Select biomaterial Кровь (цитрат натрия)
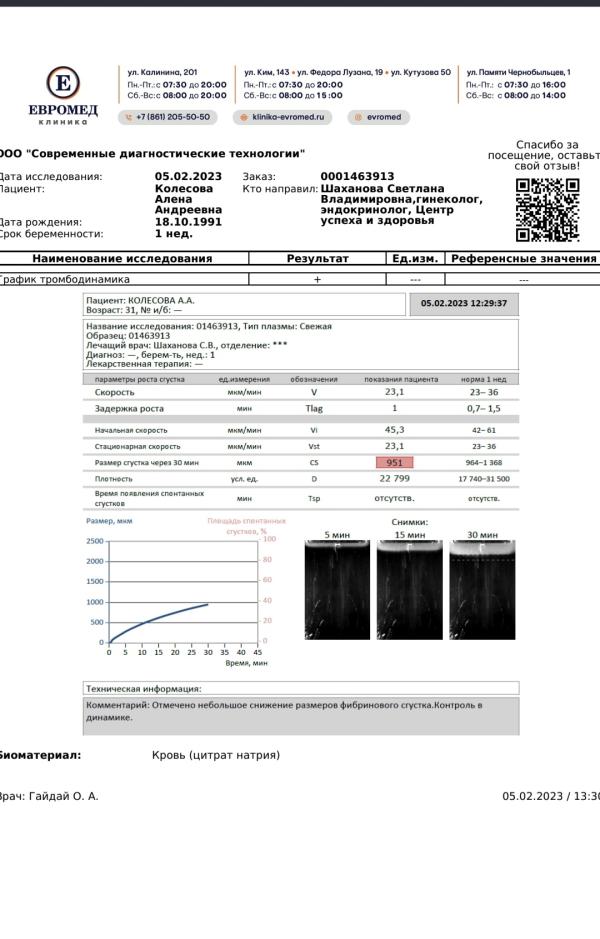600x939 pixels. pos(216,755)
